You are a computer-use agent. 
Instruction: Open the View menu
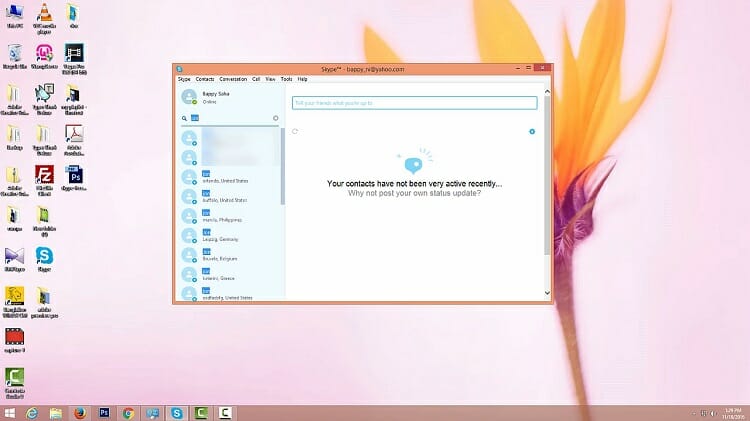click(270, 79)
